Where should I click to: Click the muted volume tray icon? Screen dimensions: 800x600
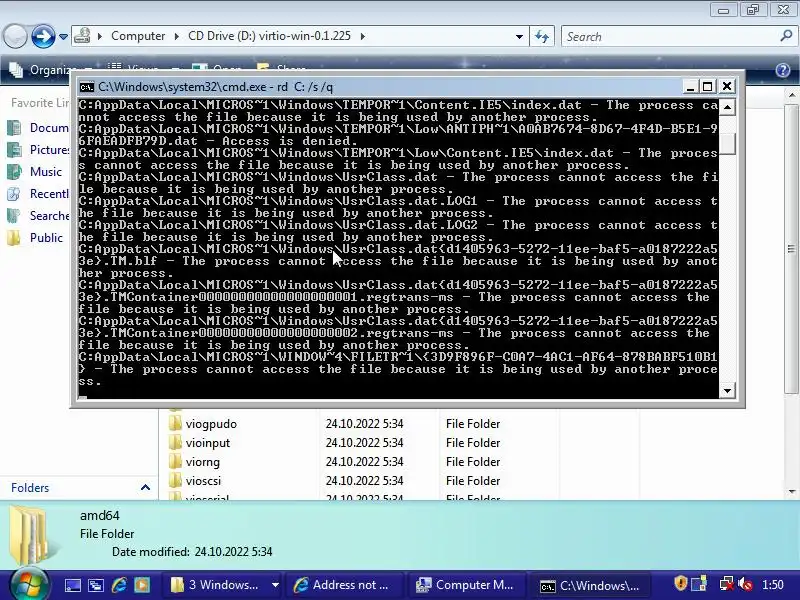[745, 584]
